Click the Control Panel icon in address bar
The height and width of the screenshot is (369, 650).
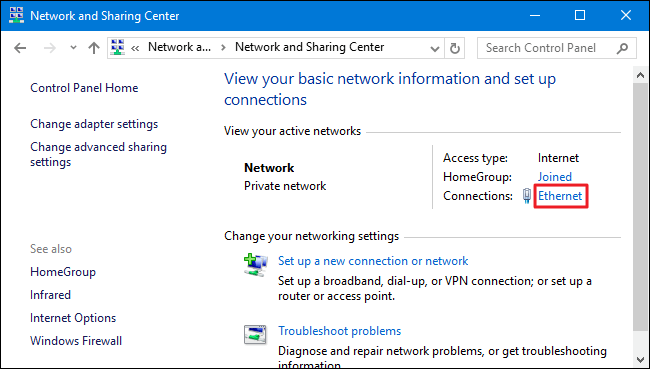tap(118, 48)
